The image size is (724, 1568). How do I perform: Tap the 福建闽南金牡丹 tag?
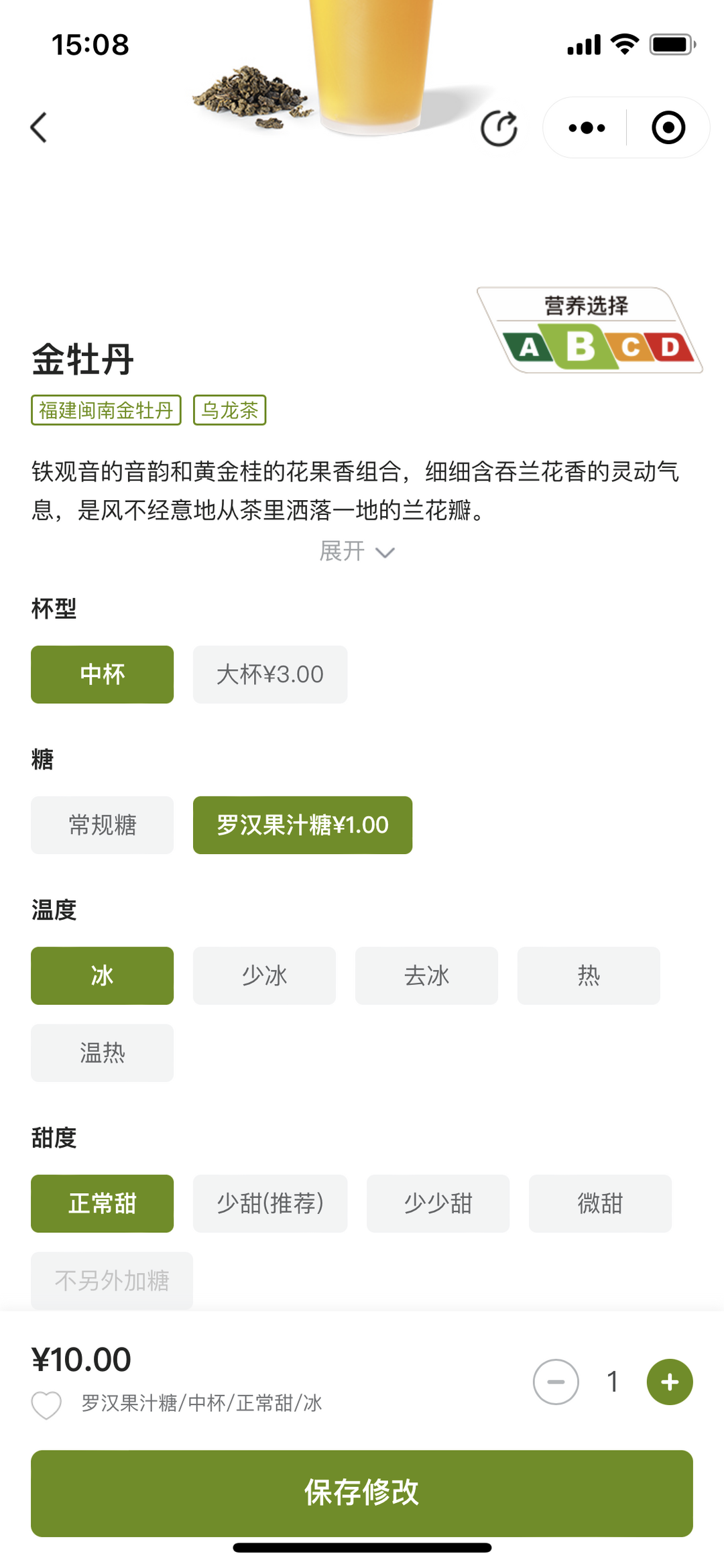(106, 410)
